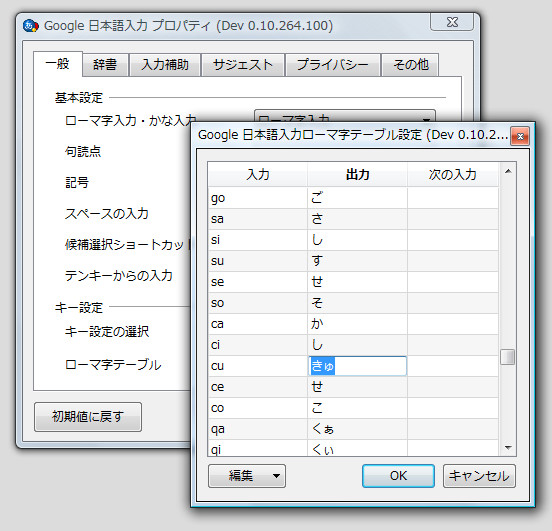This screenshot has height=531, width=552.
Task: Close the properties window
Action: click(452, 22)
